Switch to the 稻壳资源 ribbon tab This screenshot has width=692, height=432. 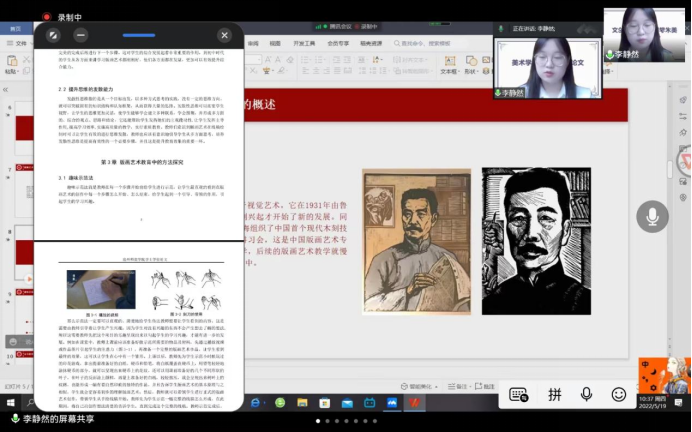[371, 43]
